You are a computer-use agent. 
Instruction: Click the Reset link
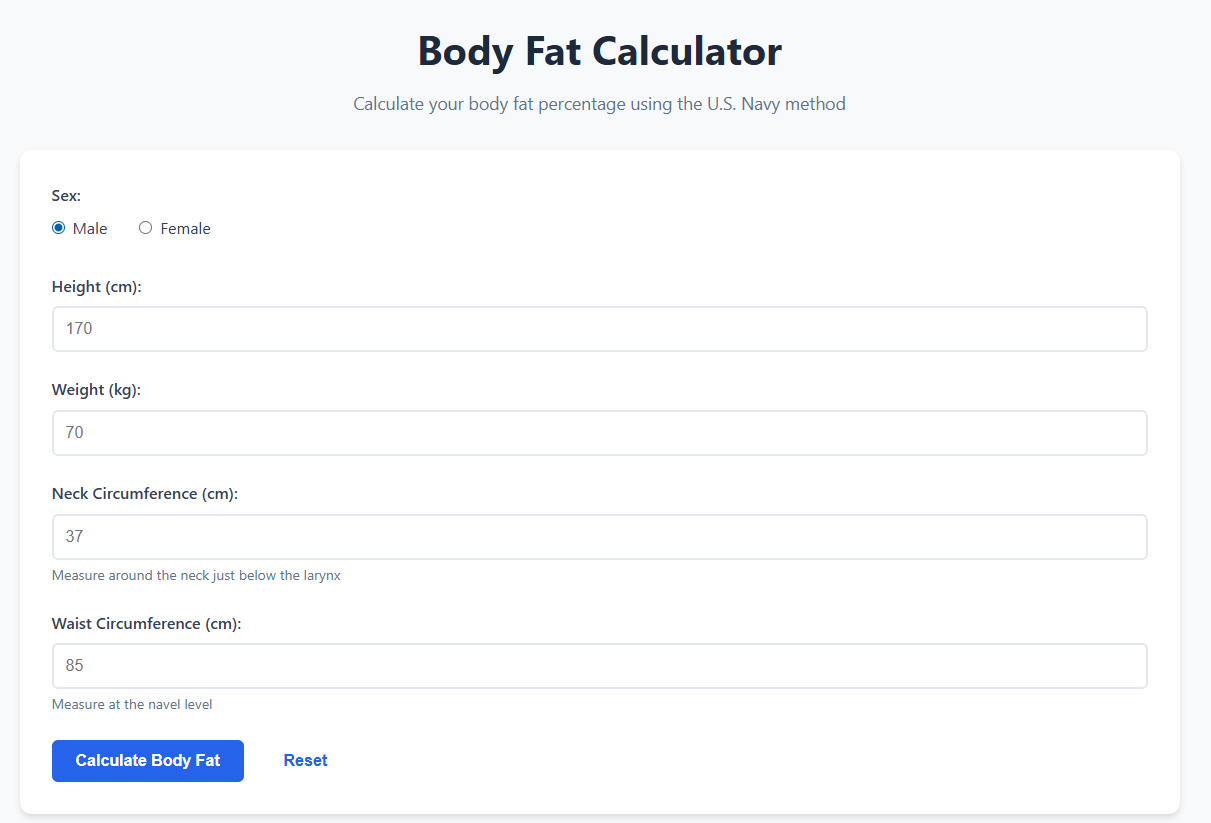click(x=305, y=760)
